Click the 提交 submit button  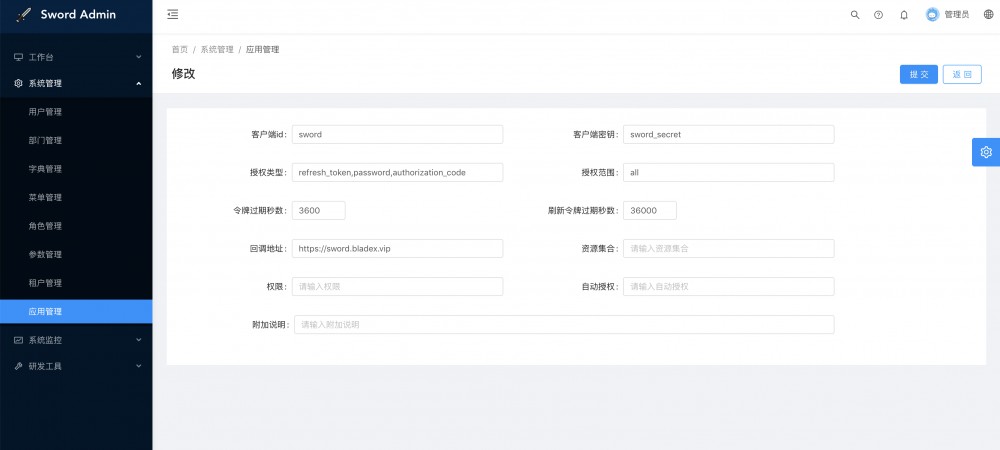click(x=919, y=75)
